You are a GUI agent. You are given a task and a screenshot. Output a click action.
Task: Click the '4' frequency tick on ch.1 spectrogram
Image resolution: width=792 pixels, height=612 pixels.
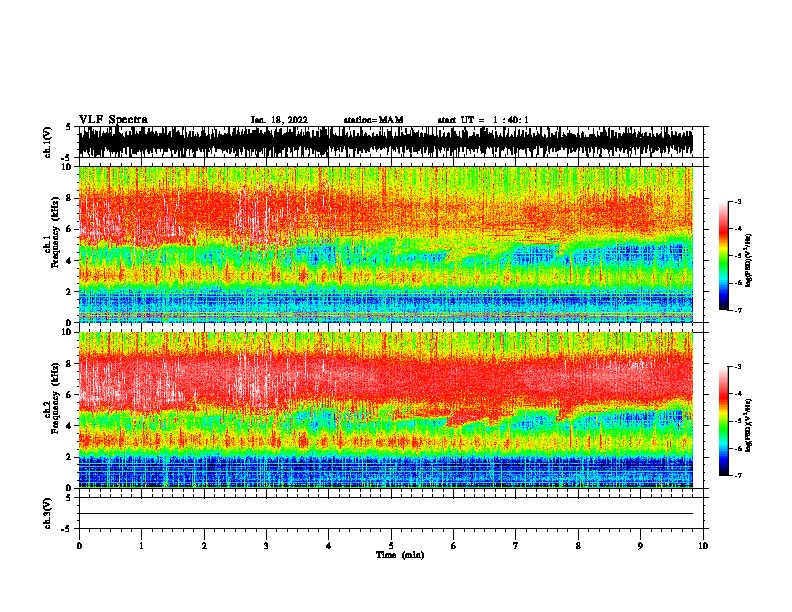coord(71,261)
